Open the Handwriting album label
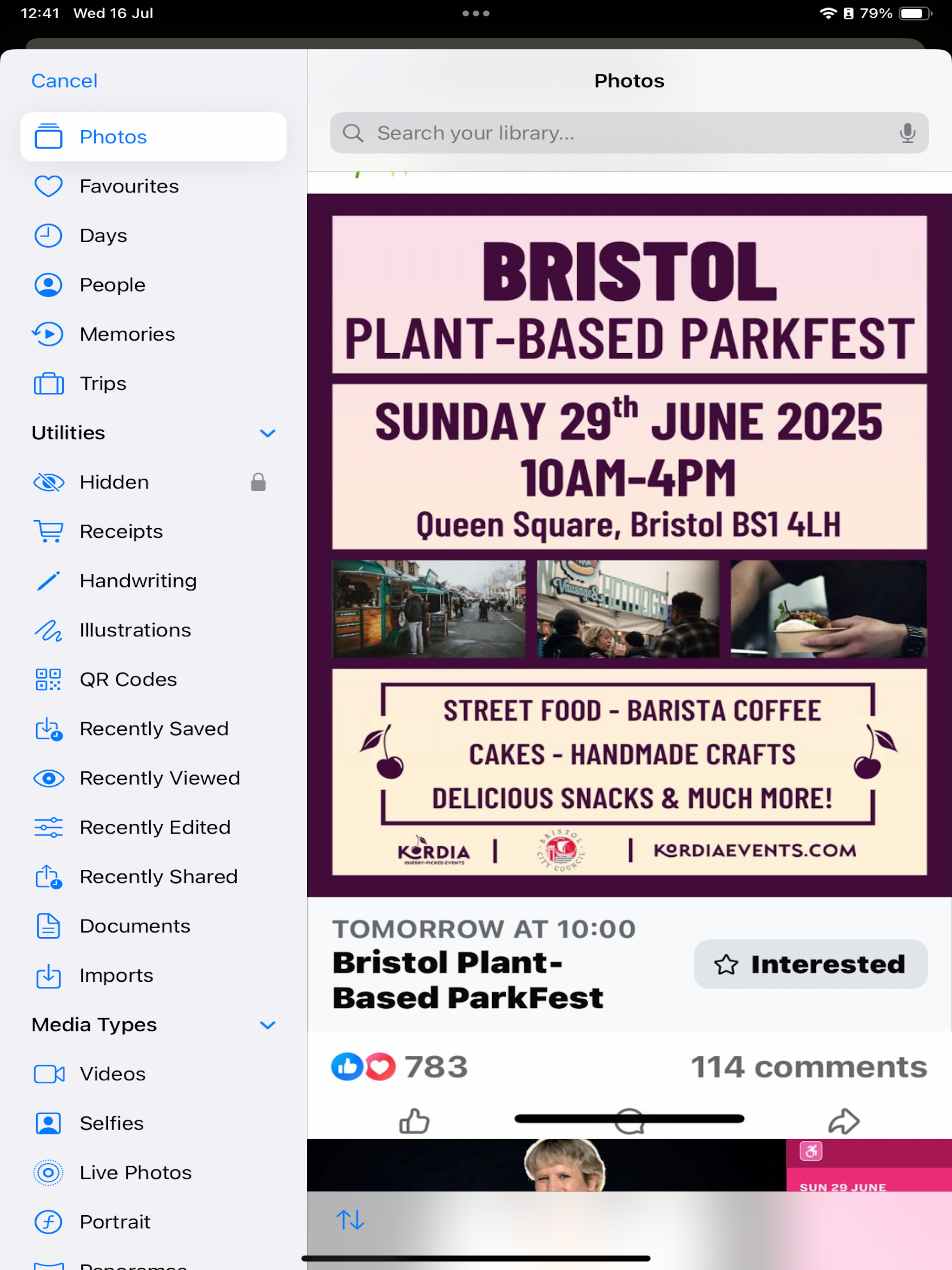The width and height of the screenshot is (952, 1270). point(139,581)
